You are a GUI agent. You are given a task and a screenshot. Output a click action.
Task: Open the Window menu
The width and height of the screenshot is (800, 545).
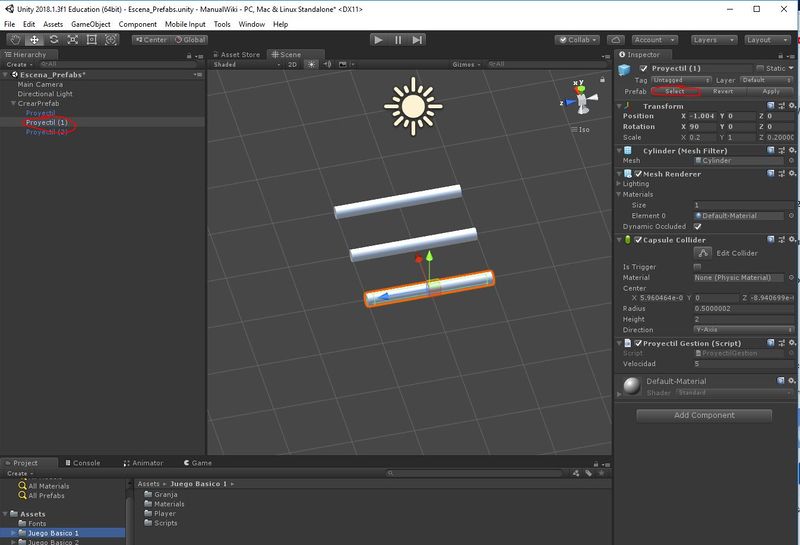[x=252, y=24]
